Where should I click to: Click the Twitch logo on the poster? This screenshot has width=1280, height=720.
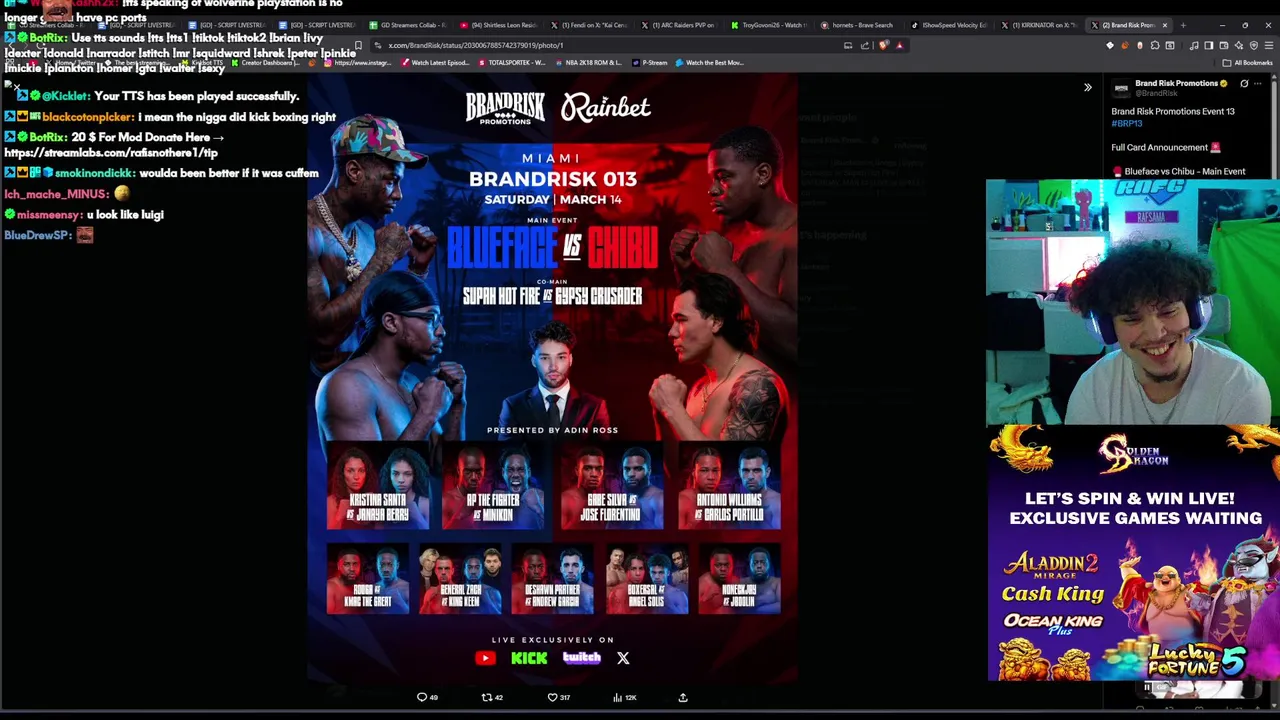[x=581, y=658]
